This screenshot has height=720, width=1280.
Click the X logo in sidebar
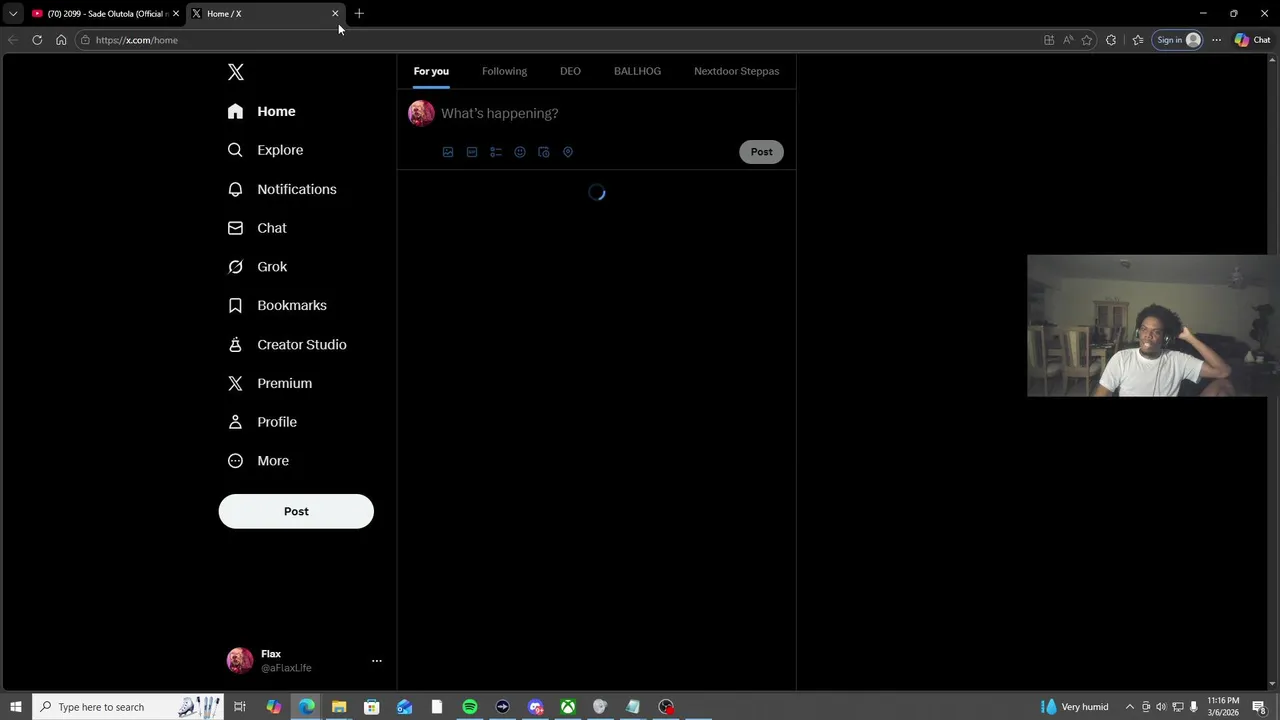(x=236, y=72)
